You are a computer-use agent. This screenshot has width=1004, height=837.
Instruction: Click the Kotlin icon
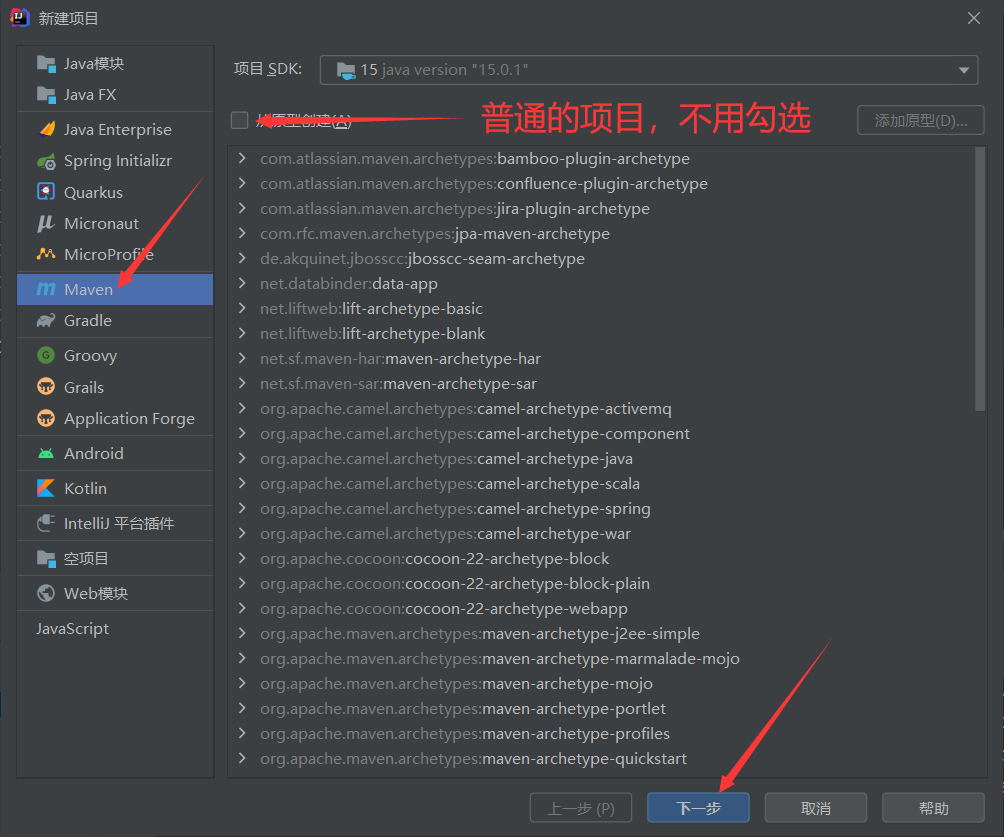(x=46, y=488)
